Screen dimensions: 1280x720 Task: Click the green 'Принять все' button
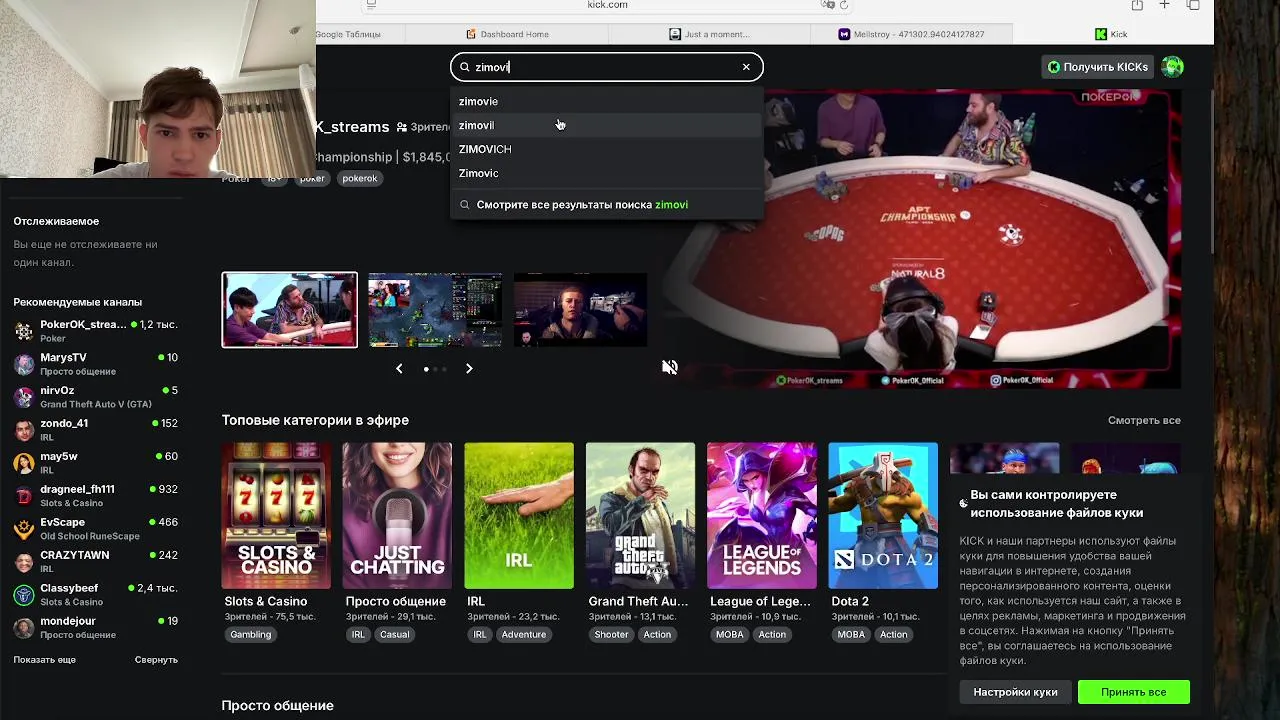[x=1133, y=692]
